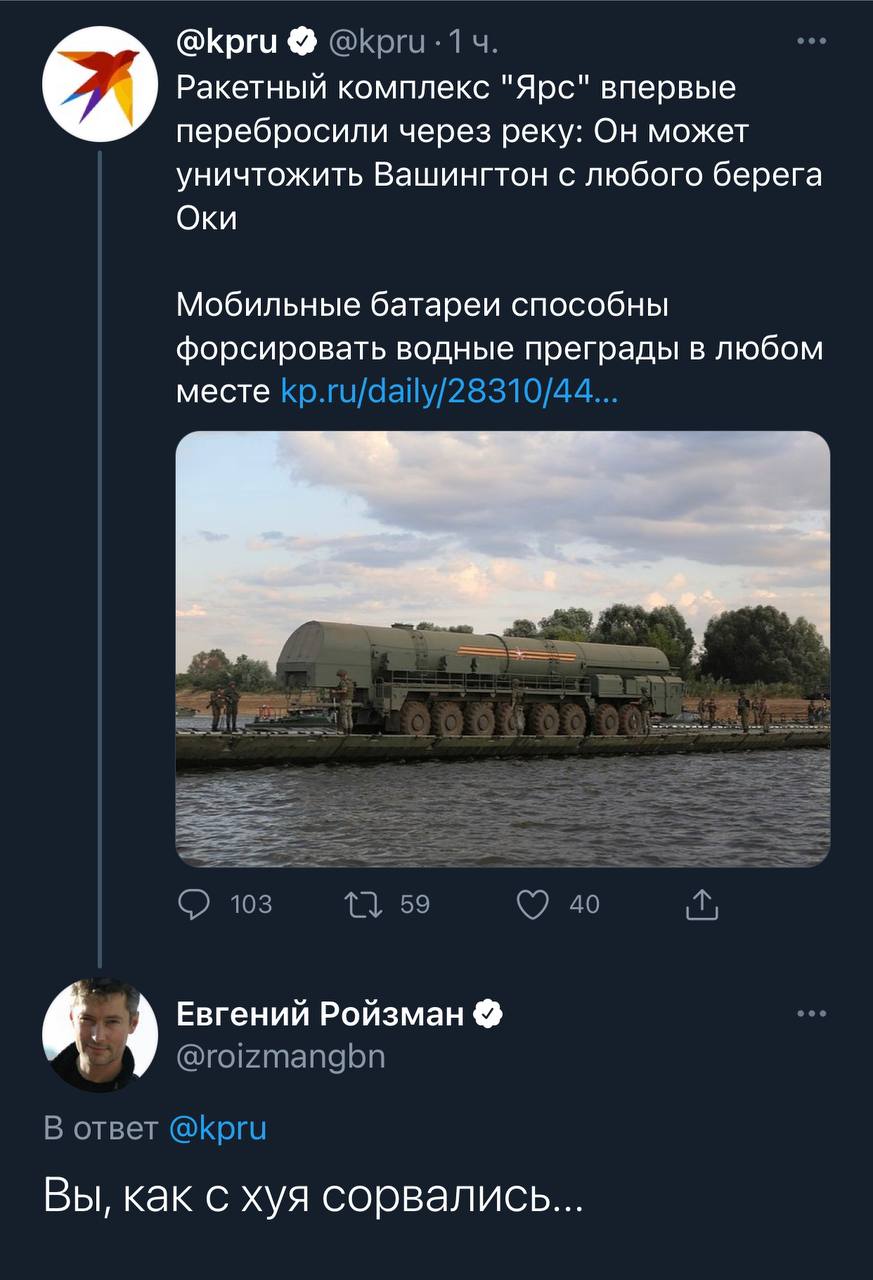Click the @roizmangbn handle

coord(280,1056)
